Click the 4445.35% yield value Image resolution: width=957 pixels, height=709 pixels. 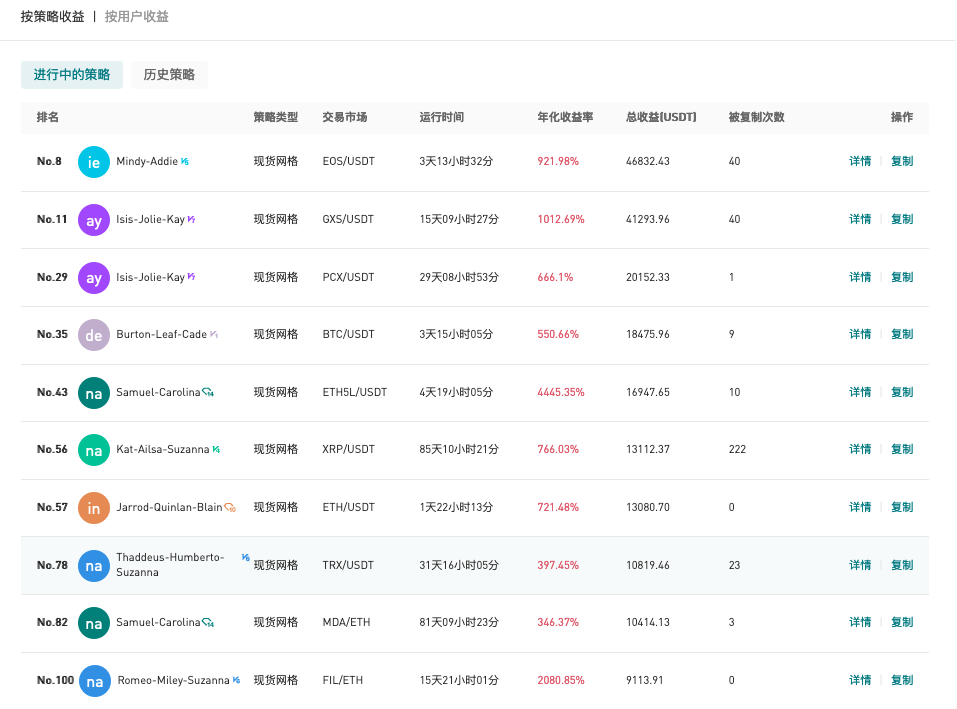(x=561, y=392)
